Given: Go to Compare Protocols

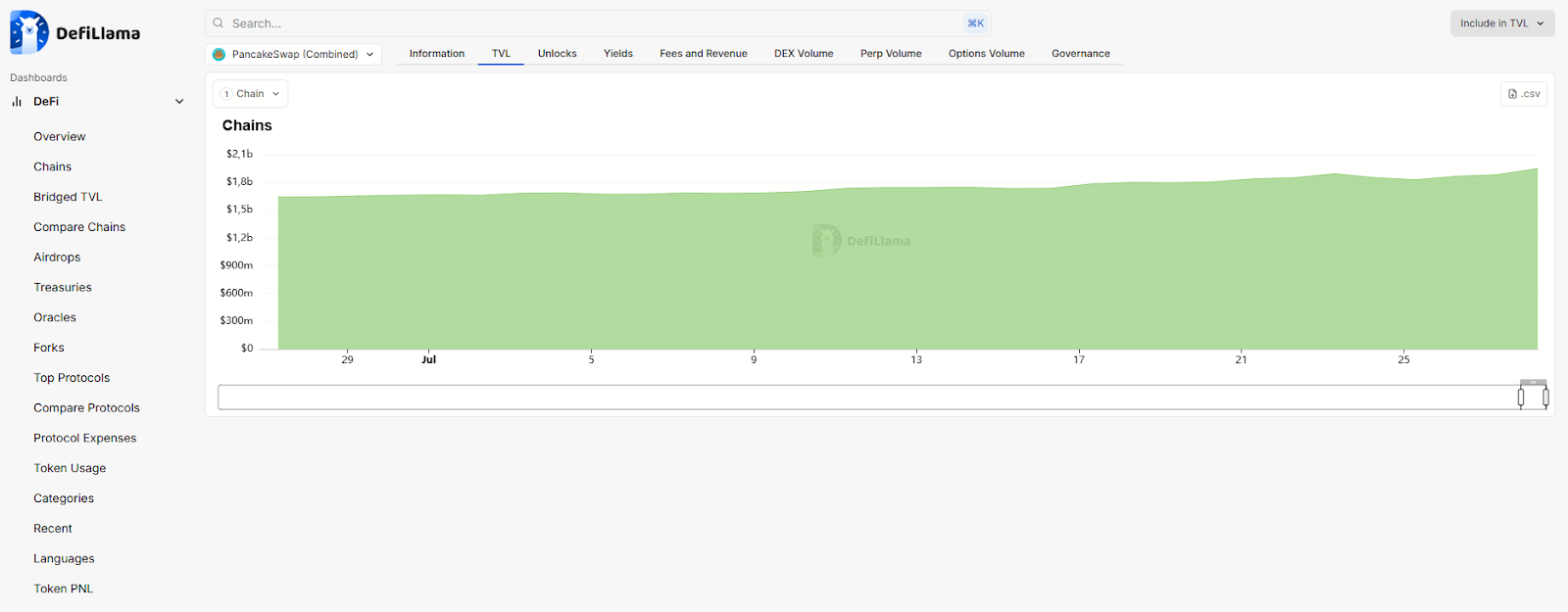Looking at the screenshot, I should [x=86, y=408].
